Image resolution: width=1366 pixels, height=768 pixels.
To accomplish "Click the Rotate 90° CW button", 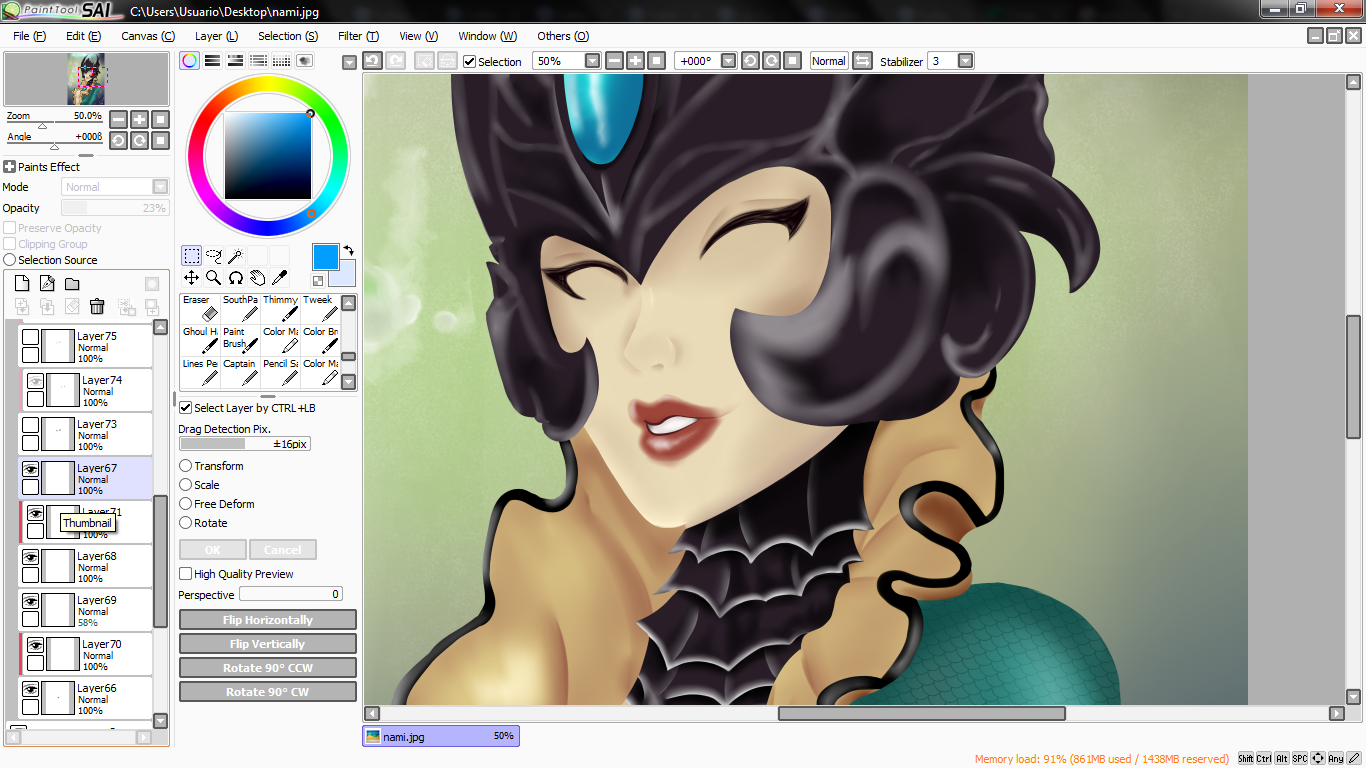I will point(268,692).
